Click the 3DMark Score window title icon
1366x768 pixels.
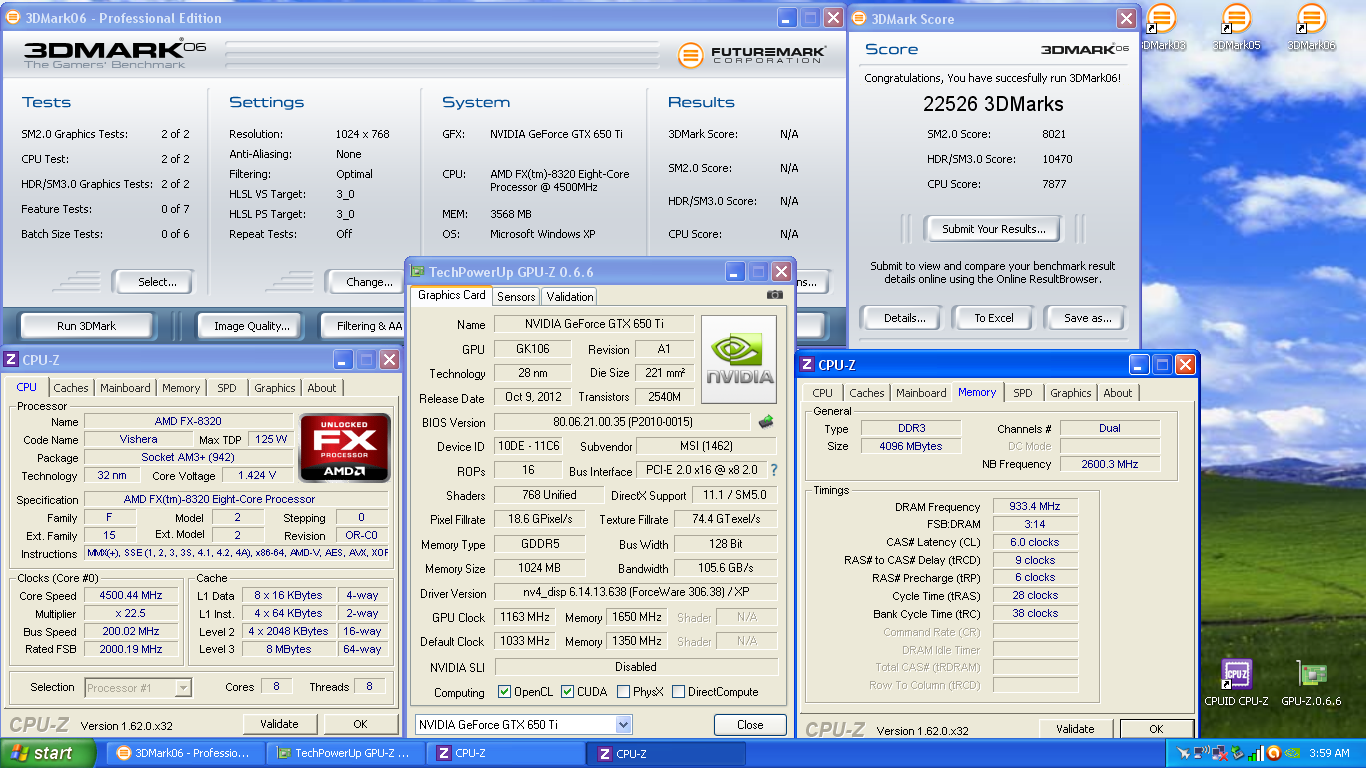pos(859,18)
